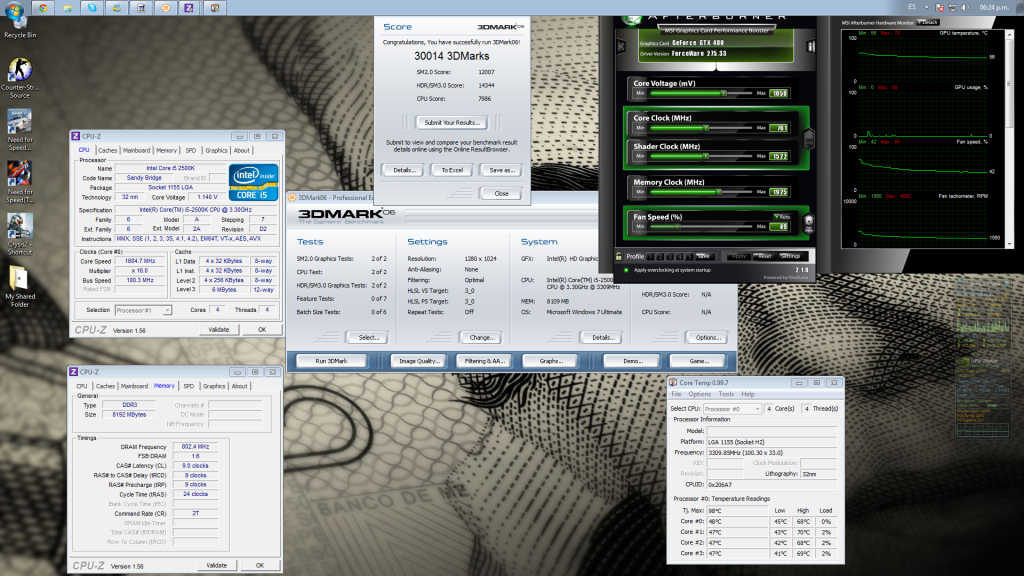Open Windows Live Messenger taskbar icon
1024x576 pixels.
[x=116, y=8]
